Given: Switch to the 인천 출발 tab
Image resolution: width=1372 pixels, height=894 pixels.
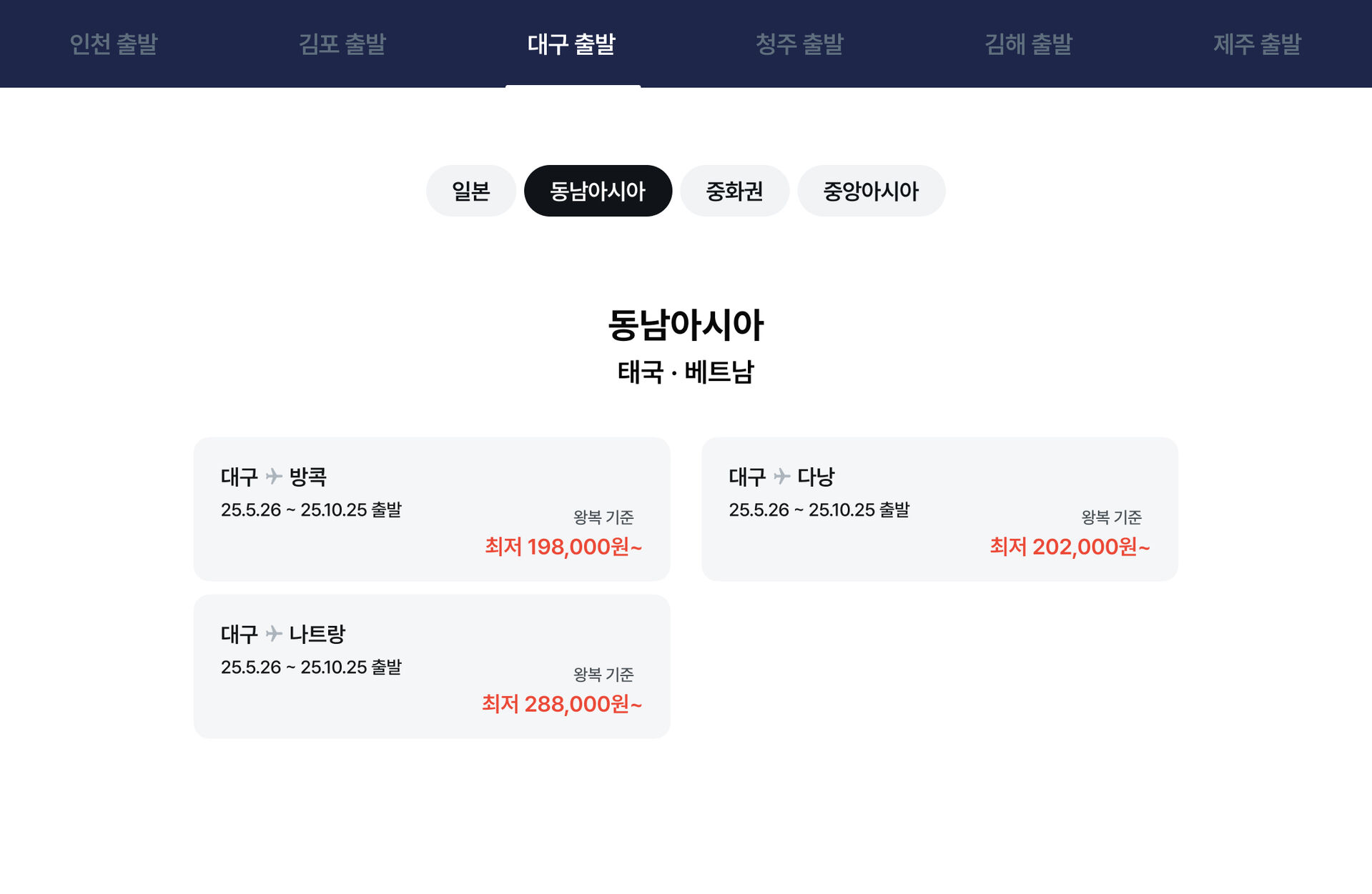Looking at the screenshot, I should 114,44.
